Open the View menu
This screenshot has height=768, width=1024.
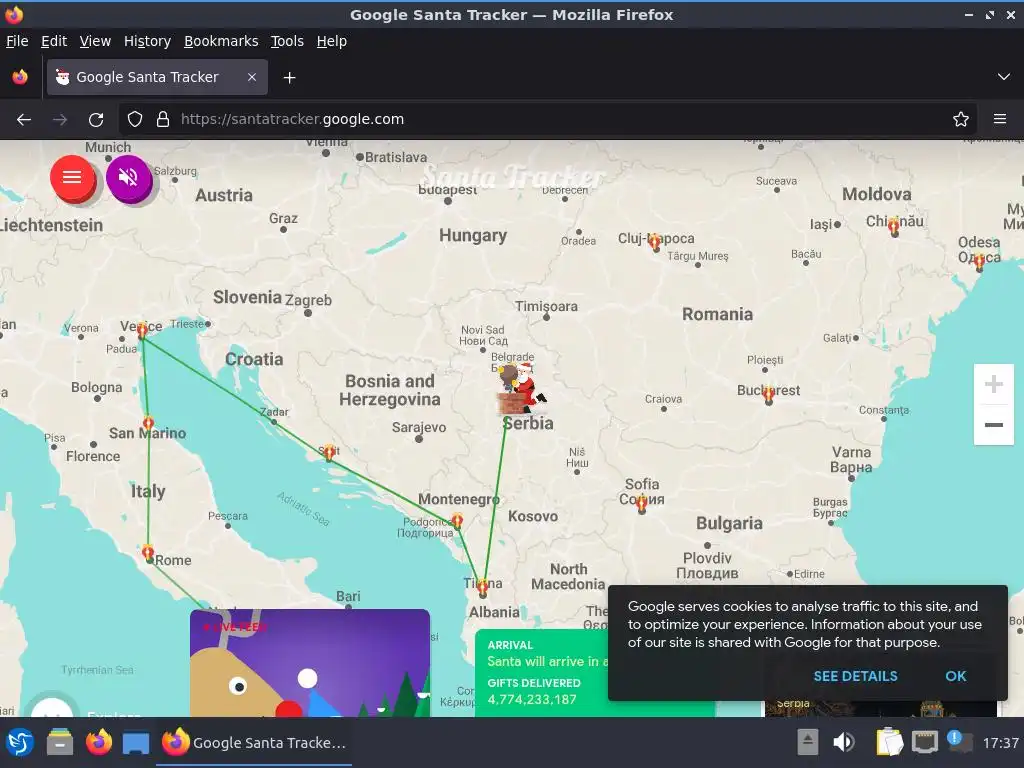tap(95, 41)
